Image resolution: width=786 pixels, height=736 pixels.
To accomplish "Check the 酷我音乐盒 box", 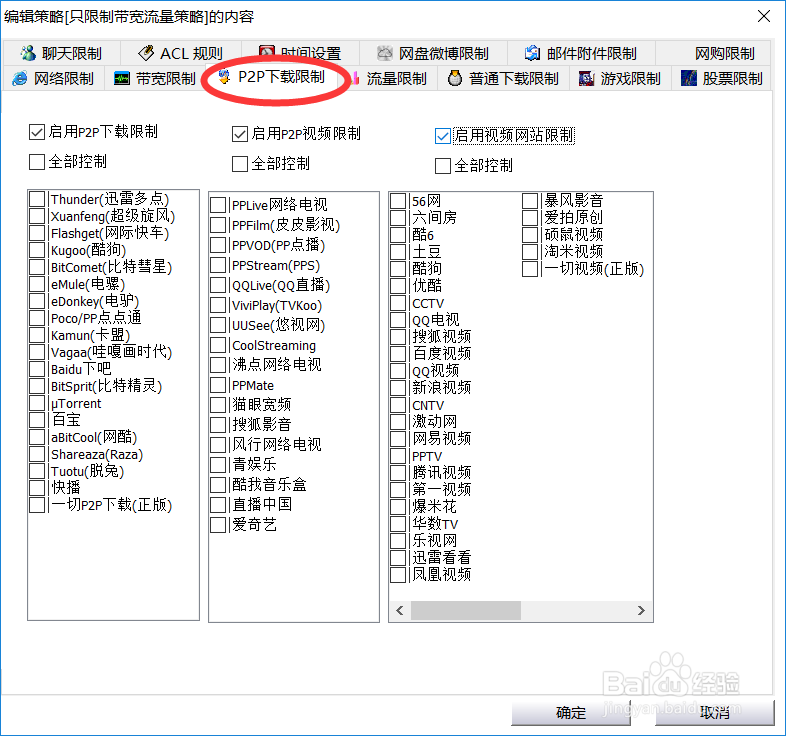I will tap(218, 485).
